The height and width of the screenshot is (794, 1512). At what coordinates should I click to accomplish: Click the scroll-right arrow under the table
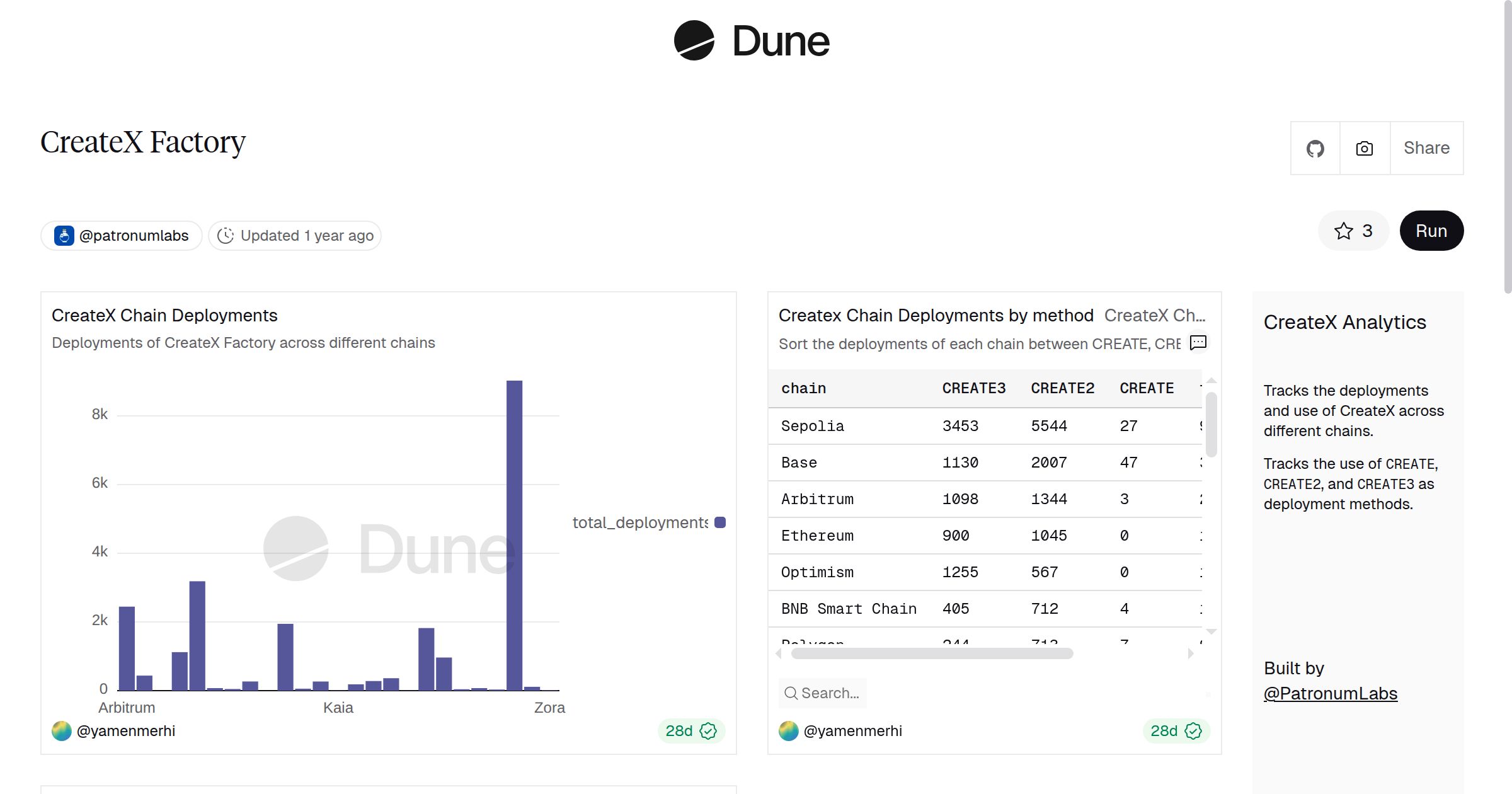1190,654
